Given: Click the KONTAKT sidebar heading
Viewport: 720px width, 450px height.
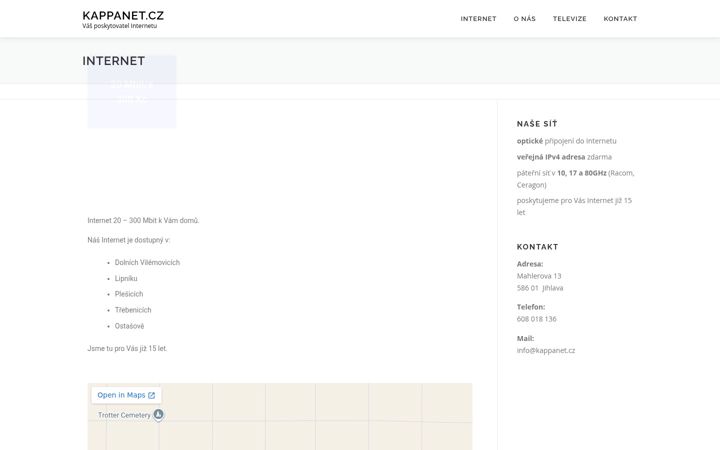Looking at the screenshot, I should (x=537, y=247).
